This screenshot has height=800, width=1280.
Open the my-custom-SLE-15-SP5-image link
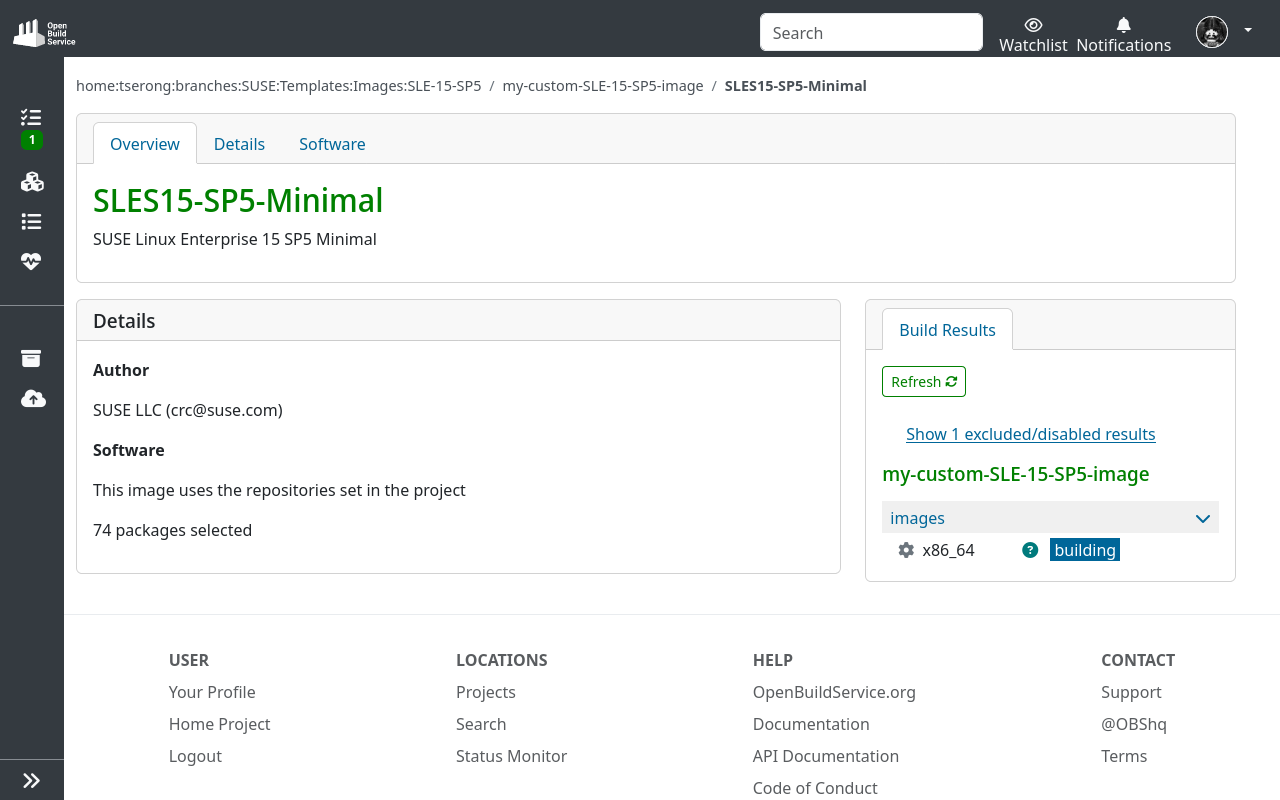[1015, 474]
